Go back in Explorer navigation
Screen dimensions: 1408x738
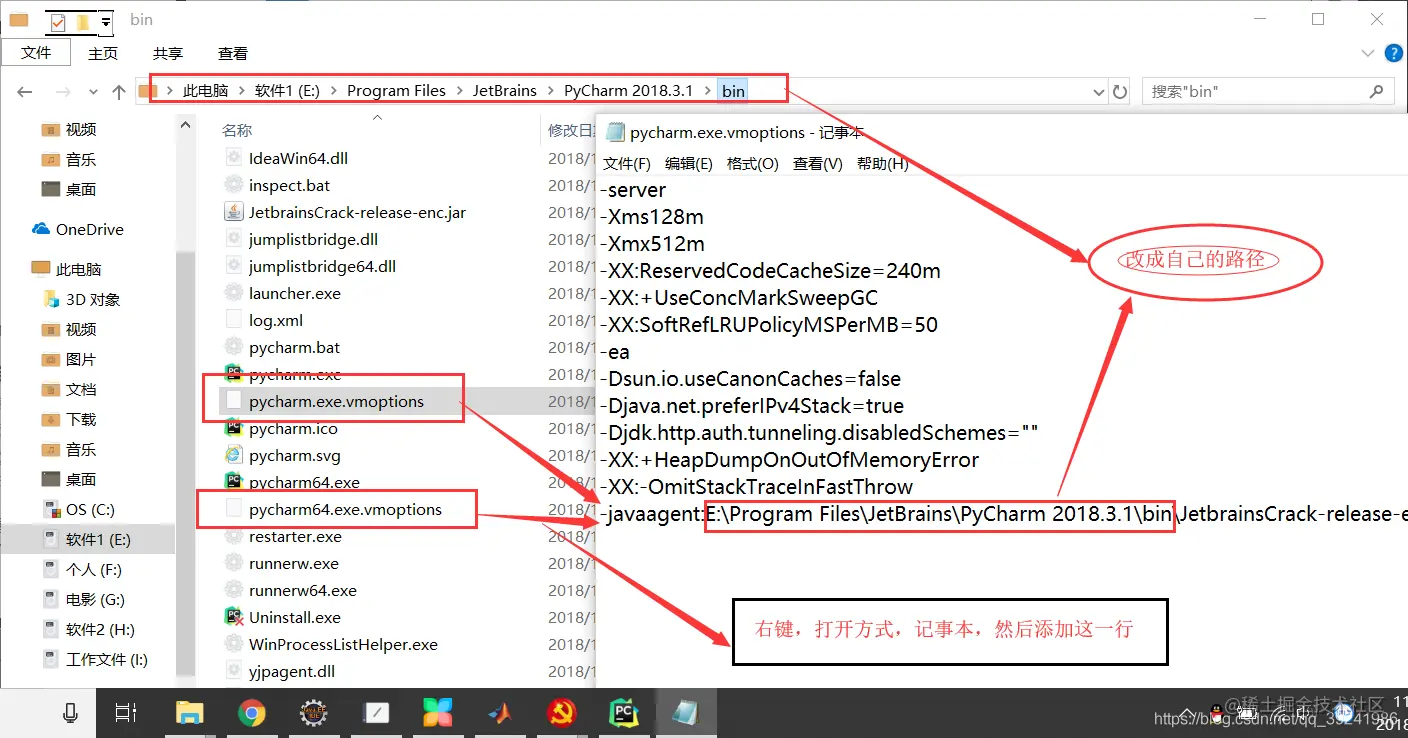pyautogui.click(x=25, y=91)
